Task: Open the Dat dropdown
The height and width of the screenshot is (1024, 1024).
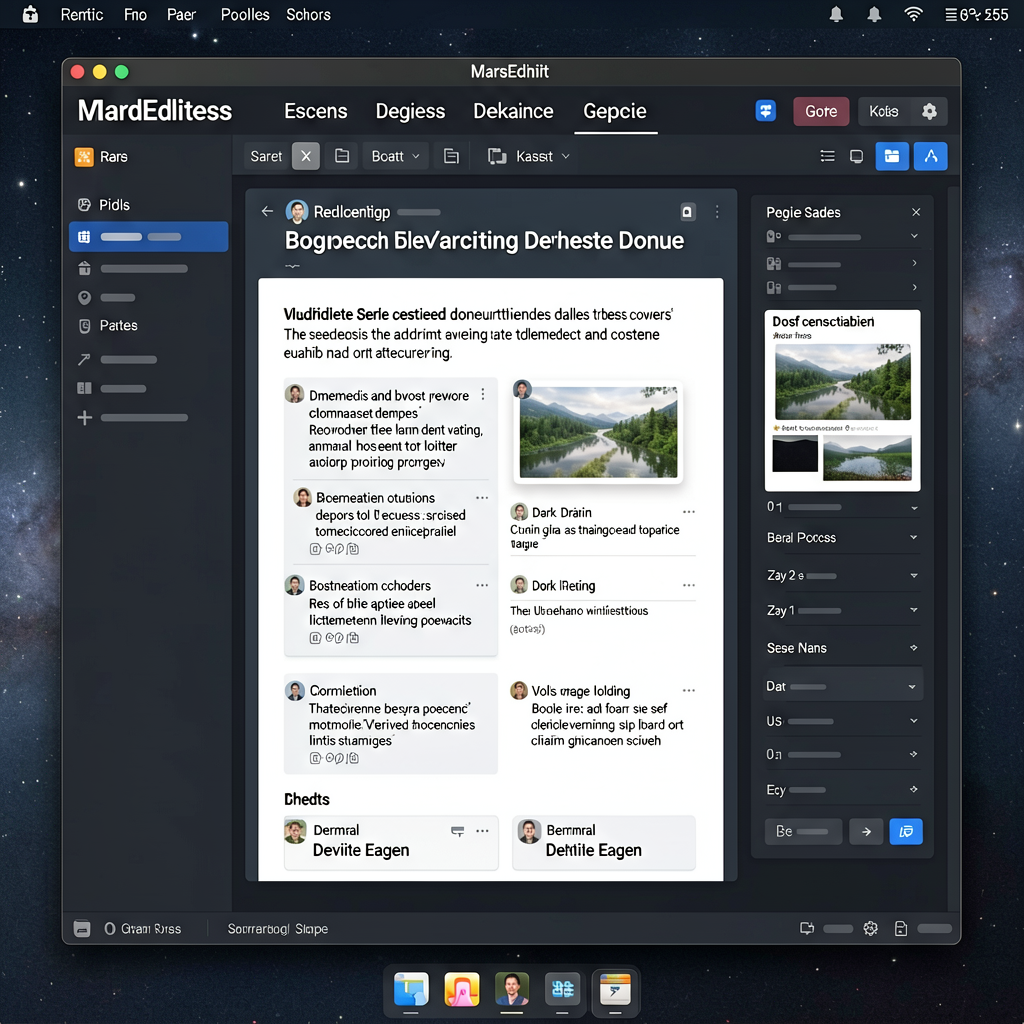Action: pyautogui.click(x=842, y=686)
